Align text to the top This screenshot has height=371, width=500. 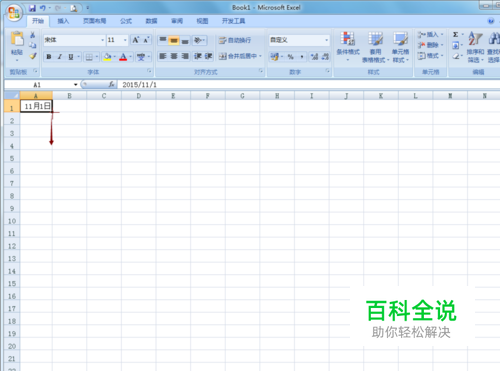click(x=163, y=40)
